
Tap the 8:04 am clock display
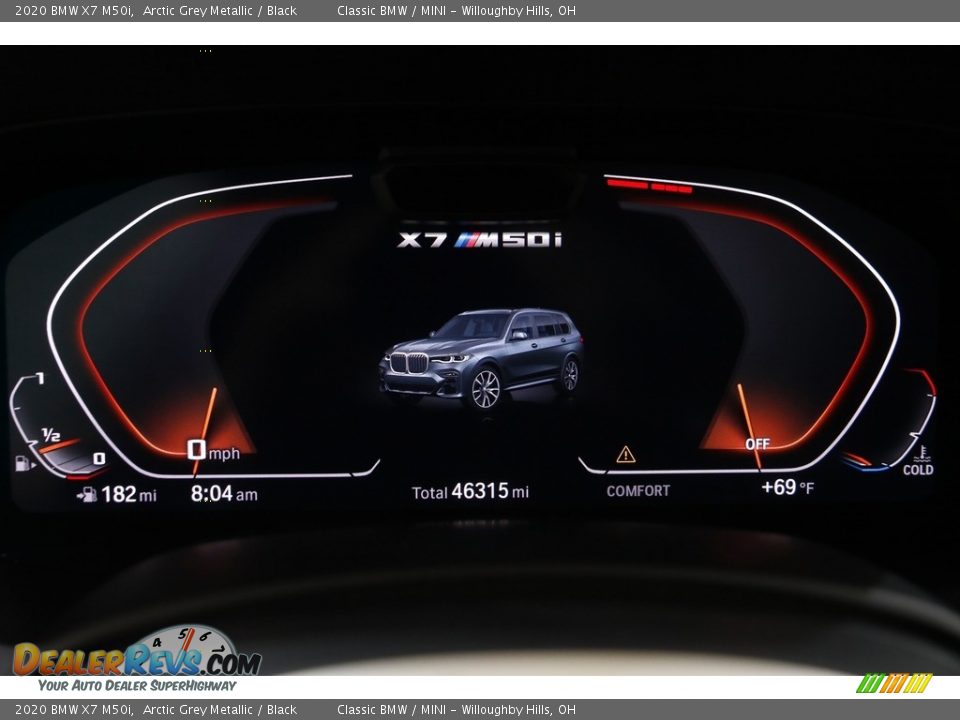click(x=224, y=493)
